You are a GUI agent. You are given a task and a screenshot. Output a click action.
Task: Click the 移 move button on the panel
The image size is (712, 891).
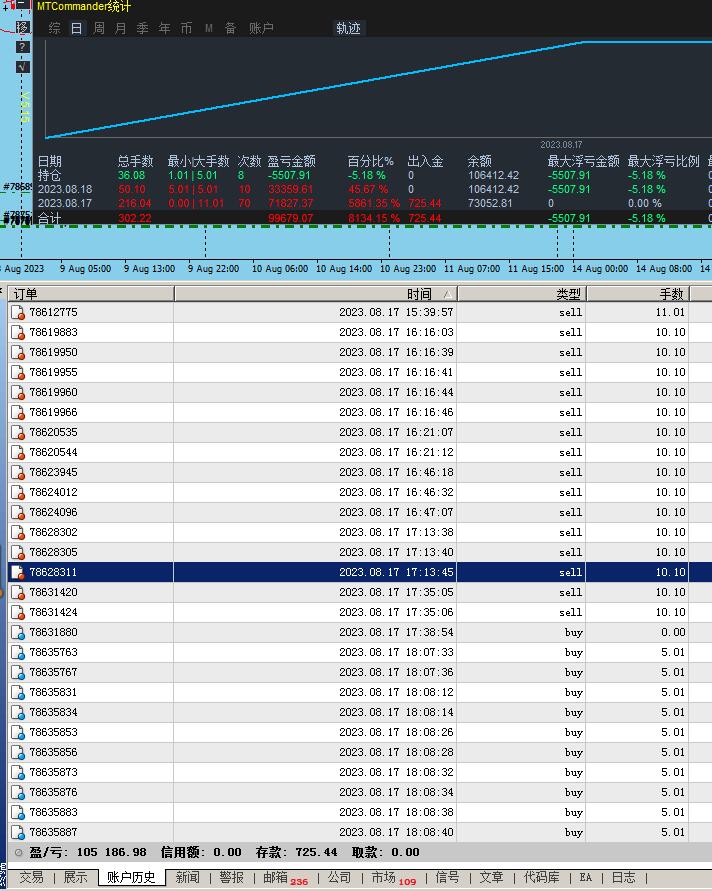click(x=22, y=27)
